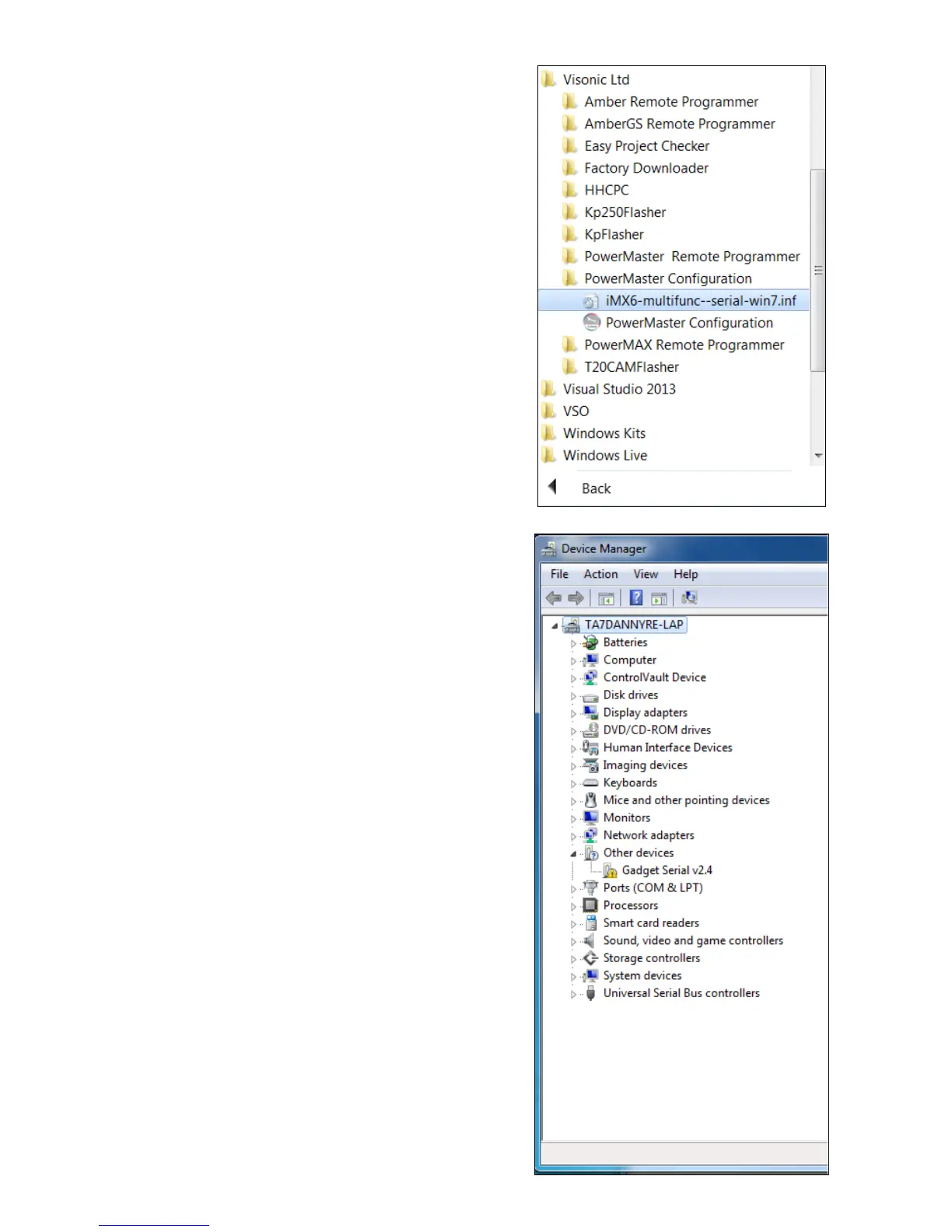The width and height of the screenshot is (952, 1232).
Task: Click the Imaging devices icon
Action: click(x=590, y=765)
